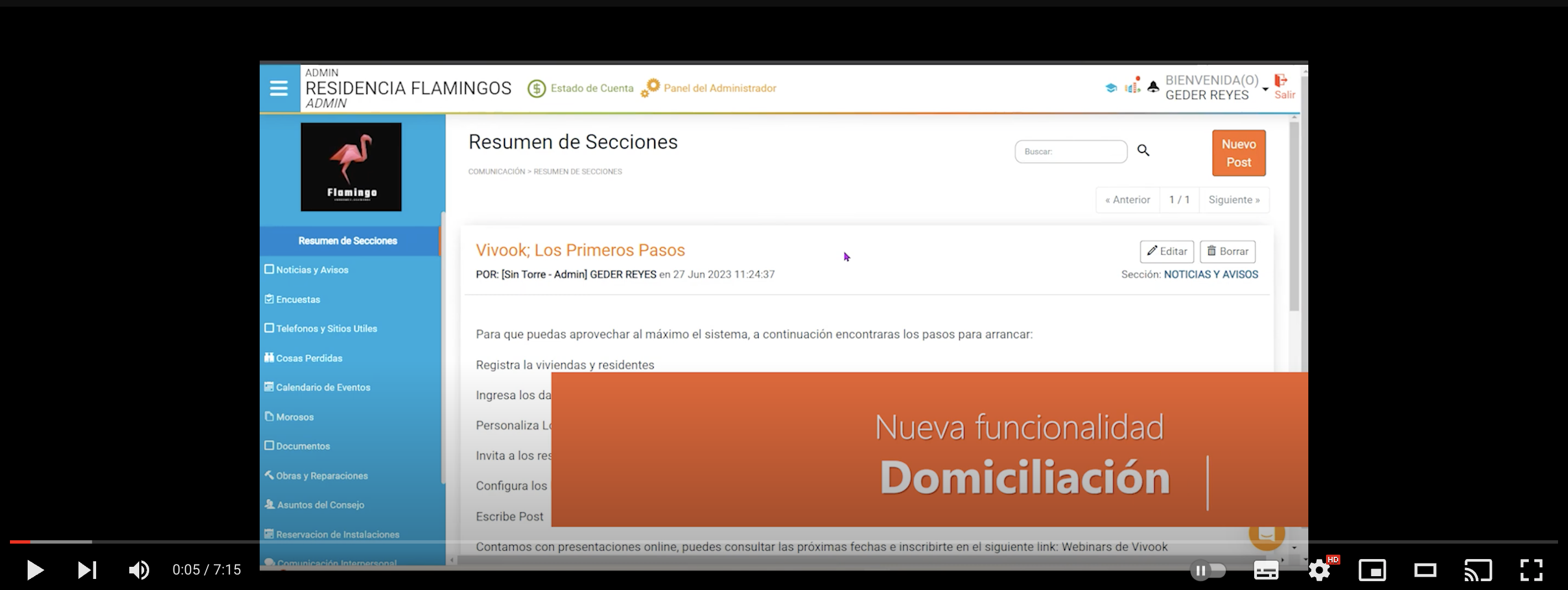Click the Obras y Reparaciones wrench icon
1568x590 pixels.
click(269, 475)
